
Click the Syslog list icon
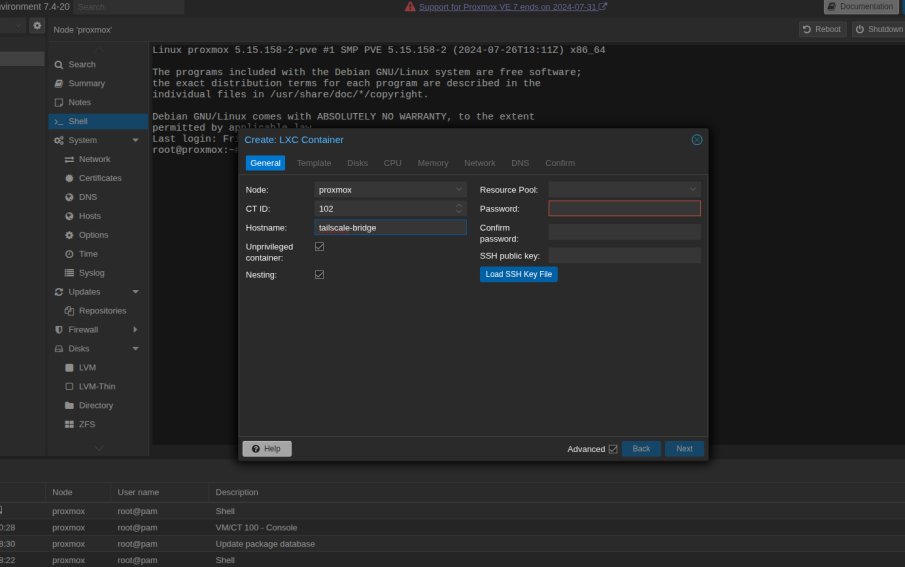69,273
